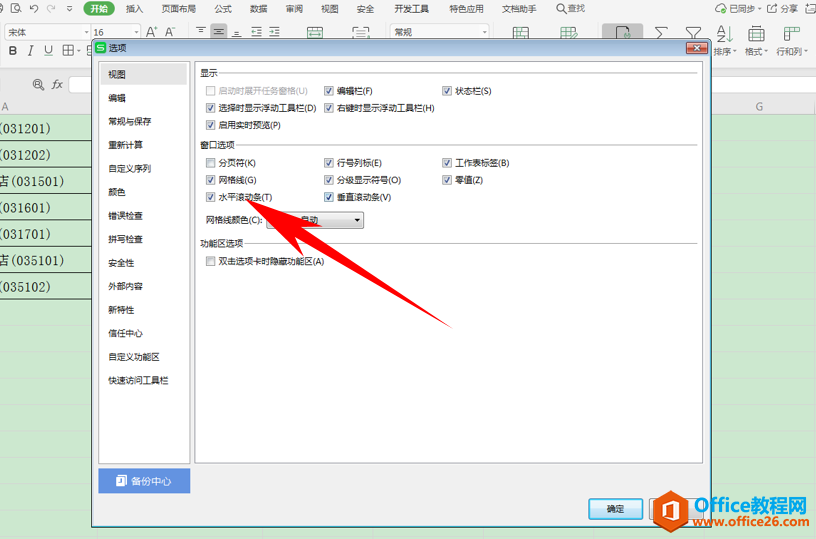Open number format 常规 dropdown
This screenshot has width=816, height=539.
click(x=484, y=32)
